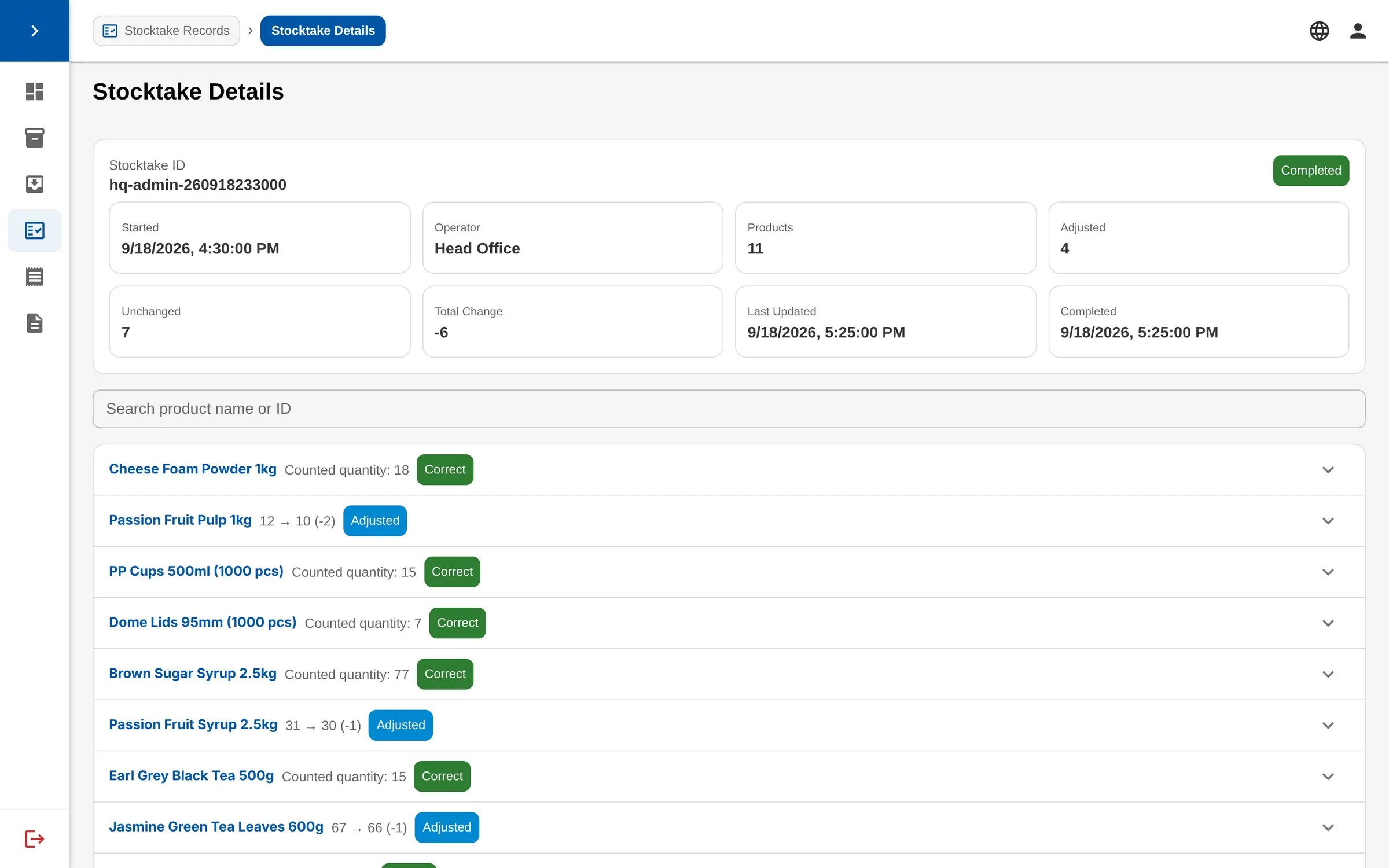Expand the Cheese Foam Powder 1kg row

pyautogui.click(x=1328, y=470)
